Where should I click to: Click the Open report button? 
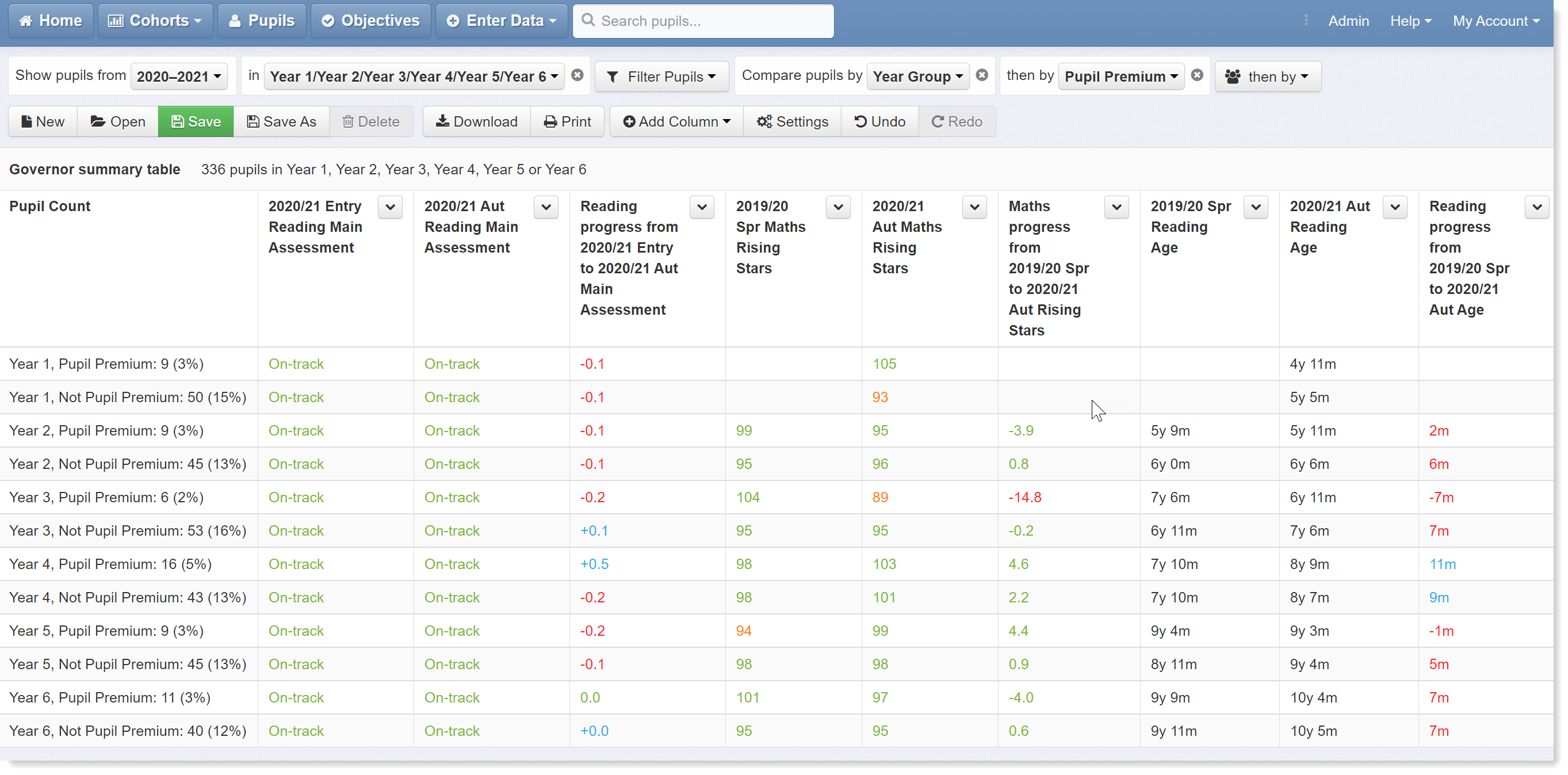117,122
